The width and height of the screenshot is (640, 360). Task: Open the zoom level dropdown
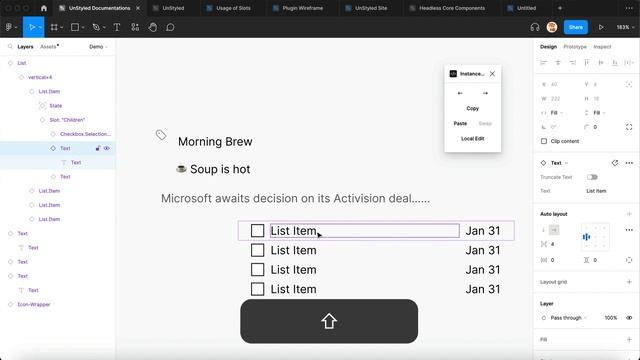point(625,27)
